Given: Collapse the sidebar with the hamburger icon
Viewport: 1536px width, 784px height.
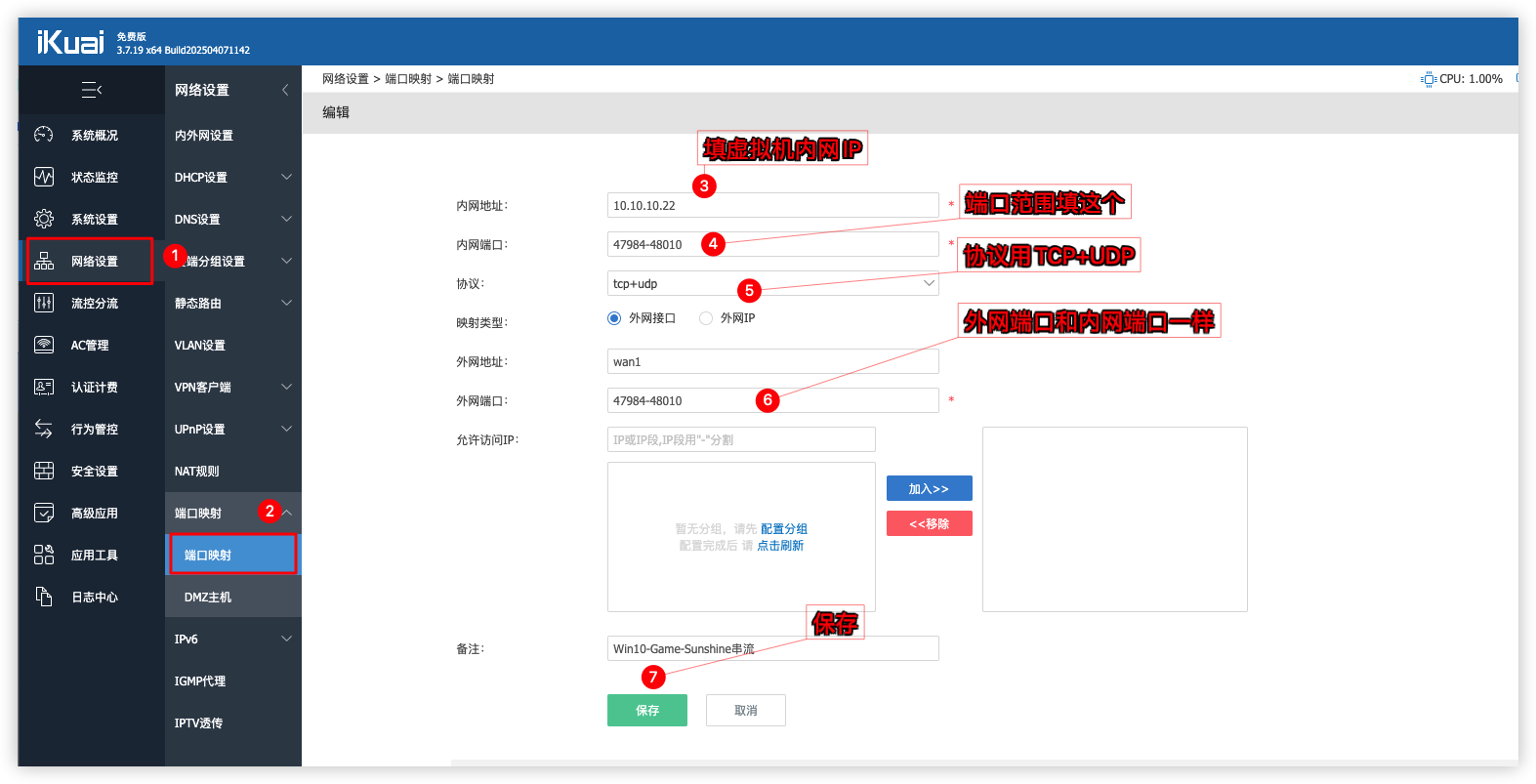Looking at the screenshot, I should pyautogui.click(x=92, y=90).
